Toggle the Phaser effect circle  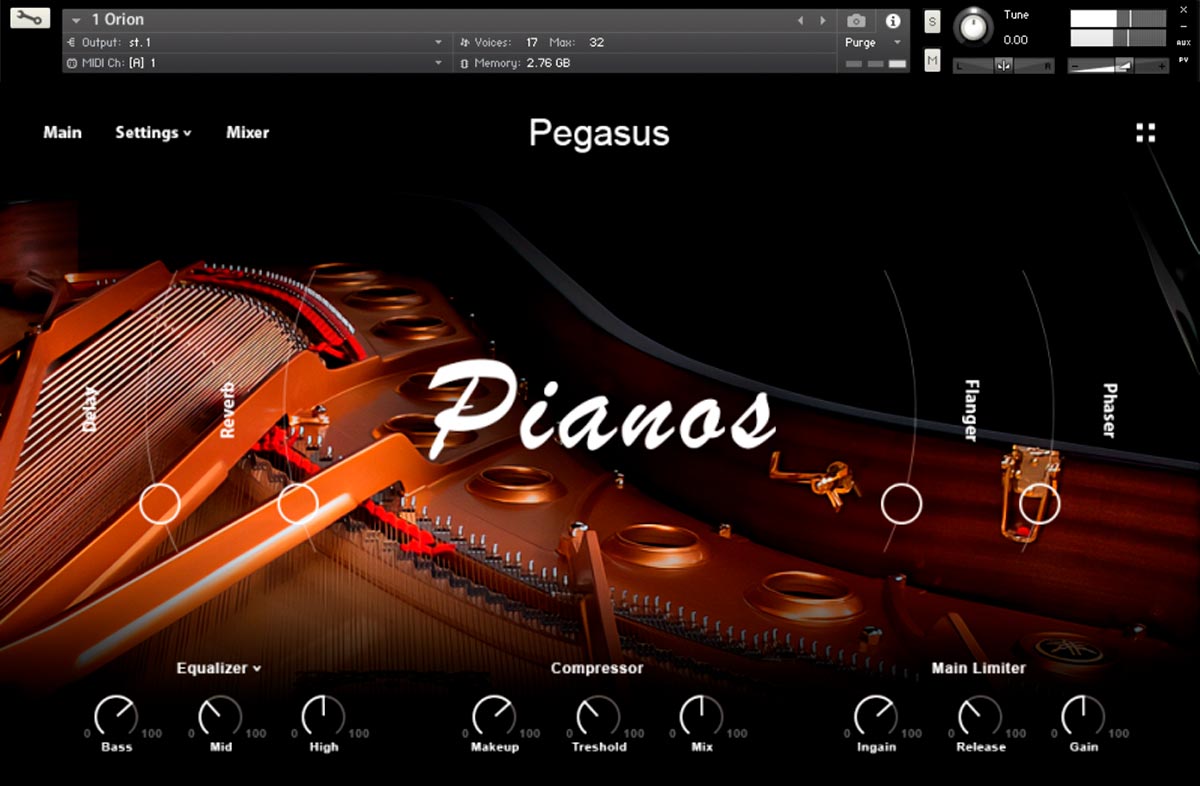point(1040,504)
